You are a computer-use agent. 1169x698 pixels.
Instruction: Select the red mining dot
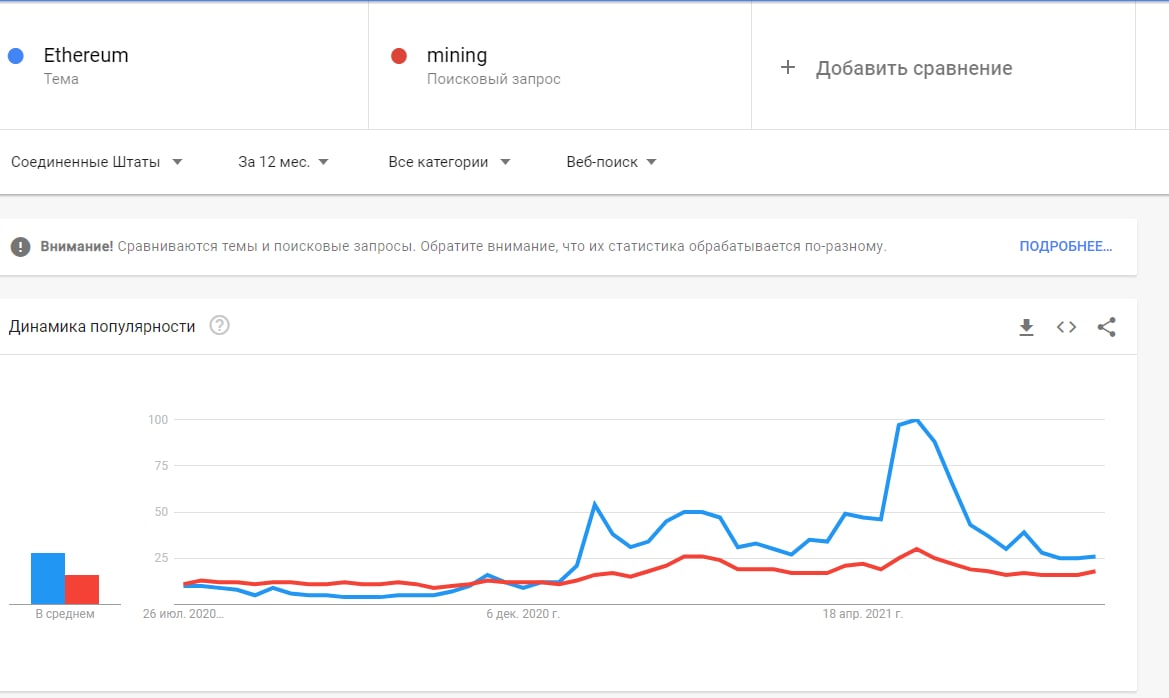coord(399,56)
